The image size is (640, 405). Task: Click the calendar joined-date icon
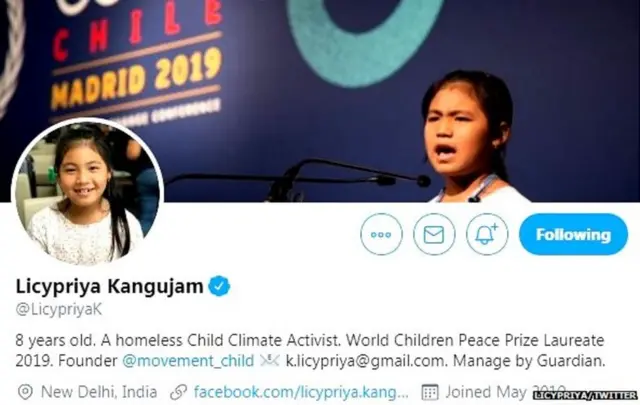point(430,392)
